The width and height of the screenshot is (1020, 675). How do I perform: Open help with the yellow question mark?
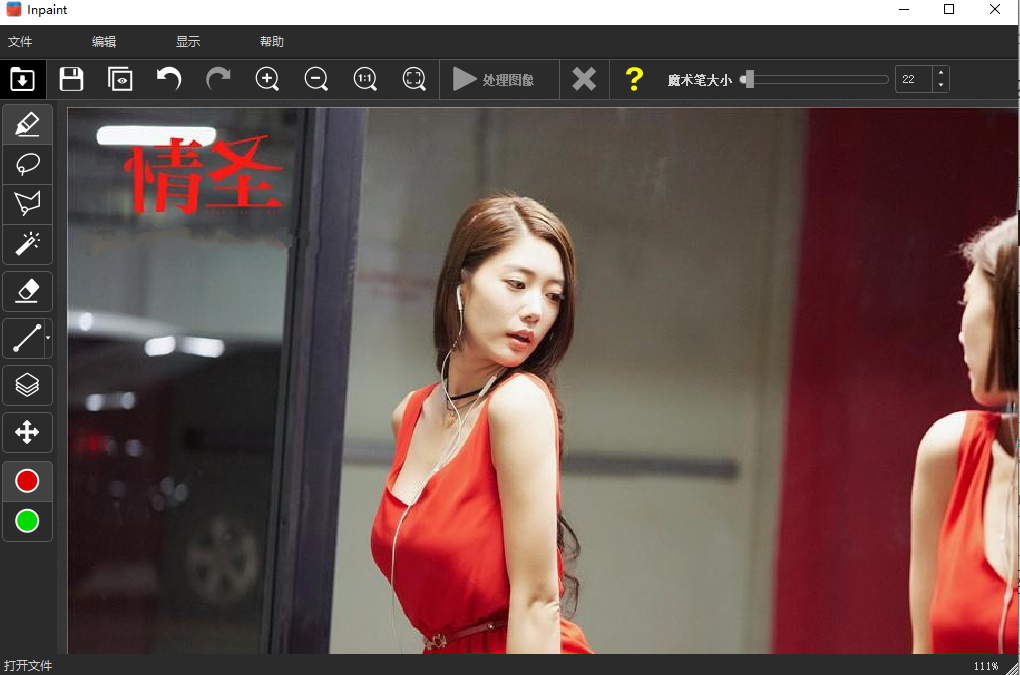[634, 79]
